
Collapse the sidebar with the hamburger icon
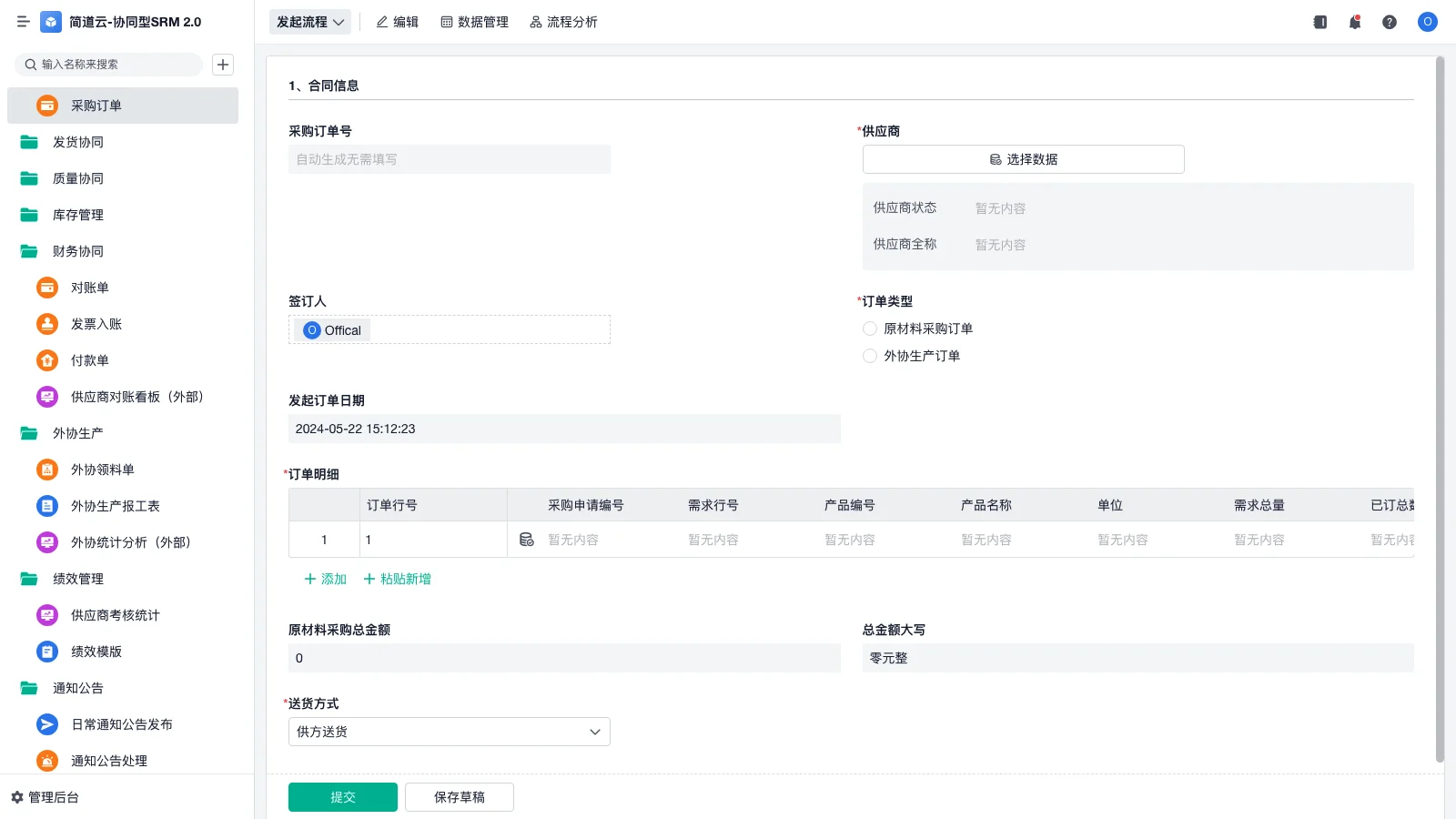click(x=24, y=22)
